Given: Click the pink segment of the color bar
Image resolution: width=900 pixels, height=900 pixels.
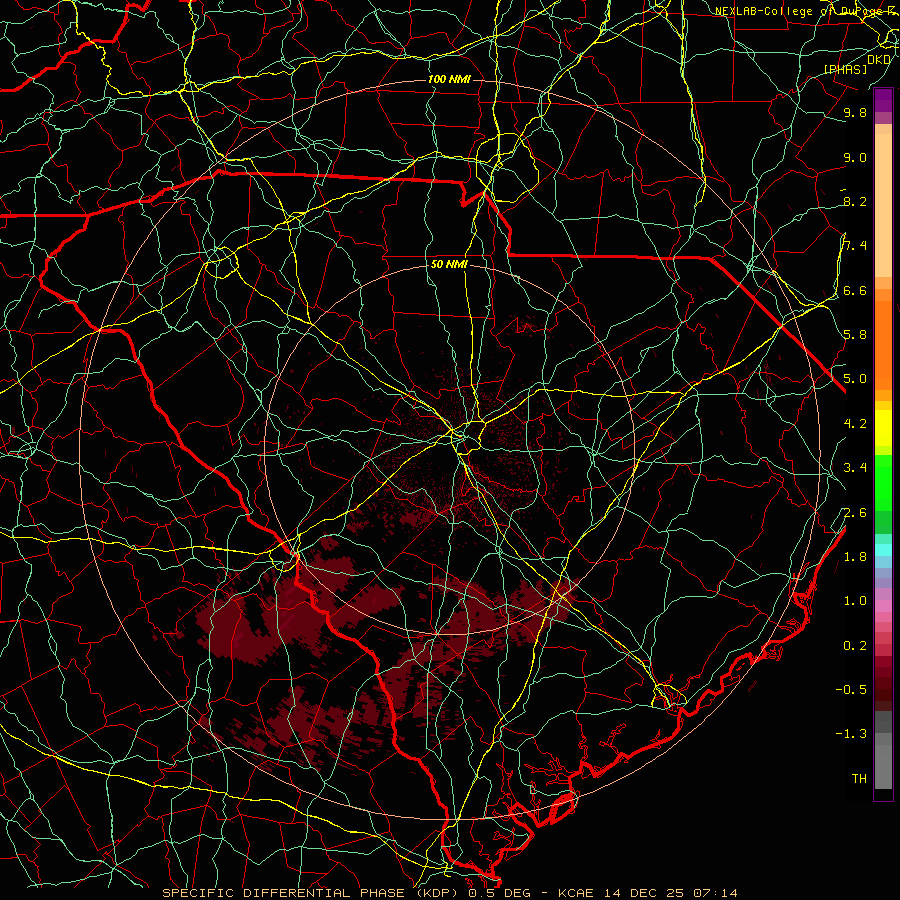Looking at the screenshot, I should click(883, 606).
